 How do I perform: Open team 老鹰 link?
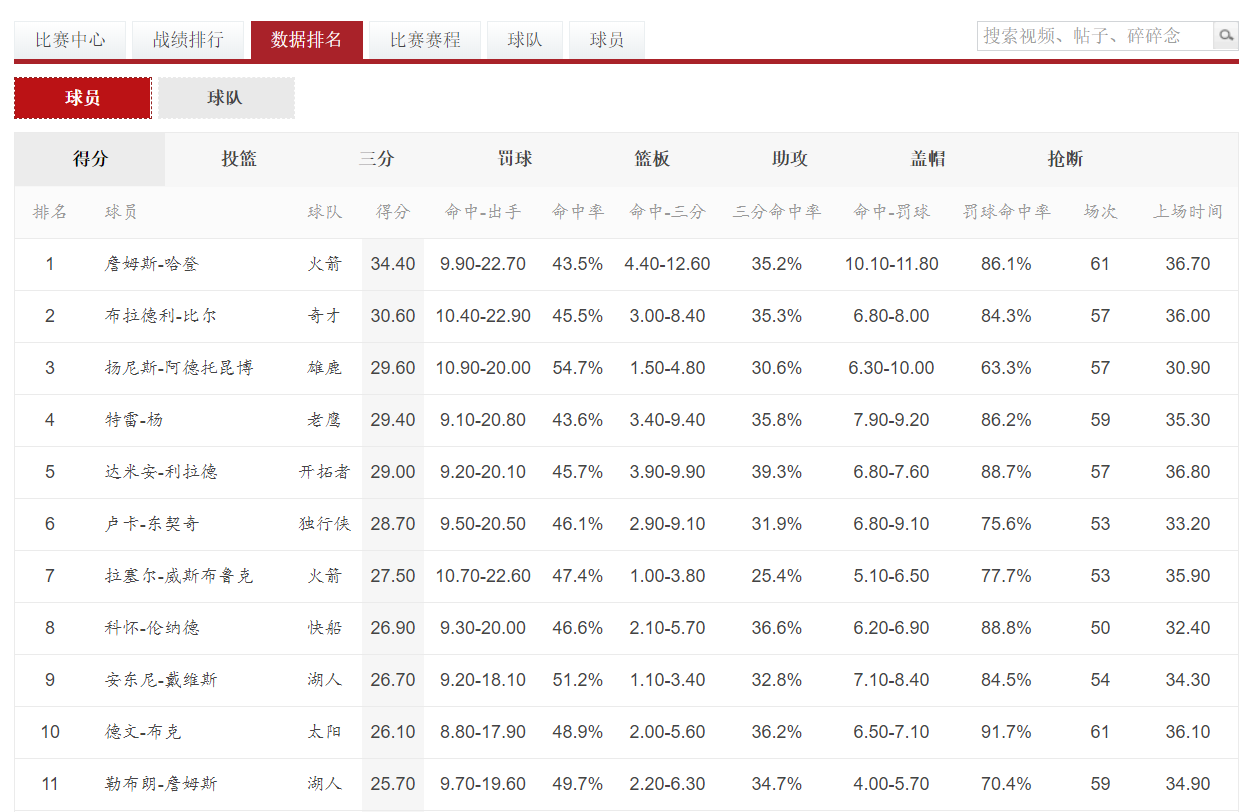pyautogui.click(x=325, y=420)
